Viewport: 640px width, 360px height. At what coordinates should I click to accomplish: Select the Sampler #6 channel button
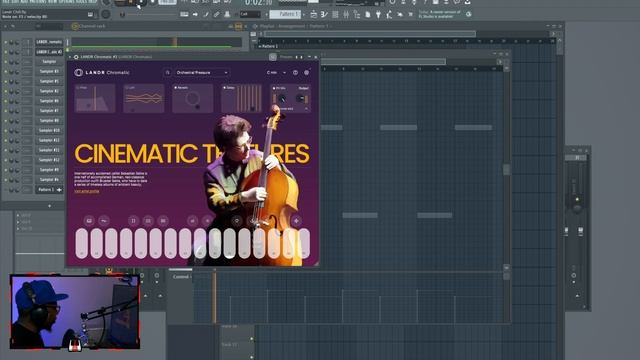pyautogui.click(x=49, y=101)
